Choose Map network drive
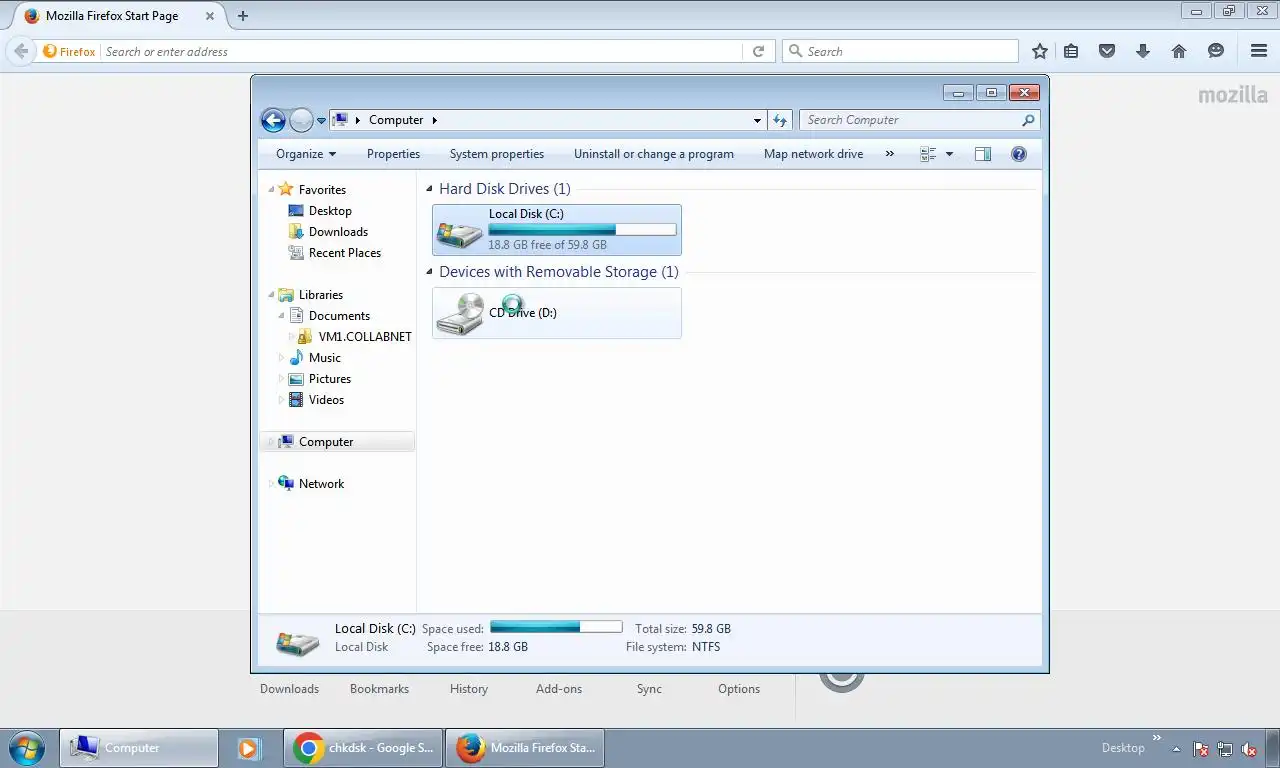The height and width of the screenshot is (768, 1280). click(813, 154)
